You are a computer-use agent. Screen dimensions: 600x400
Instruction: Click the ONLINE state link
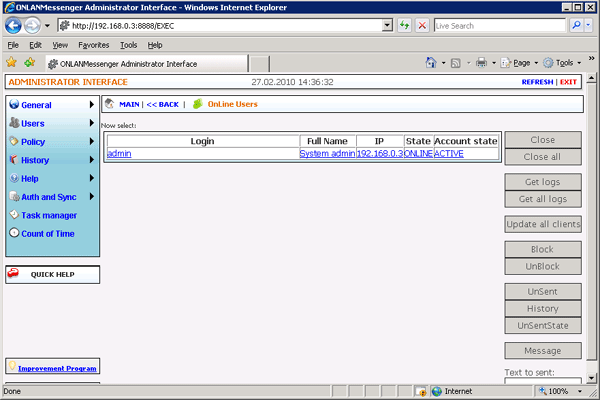pos(418,153)
